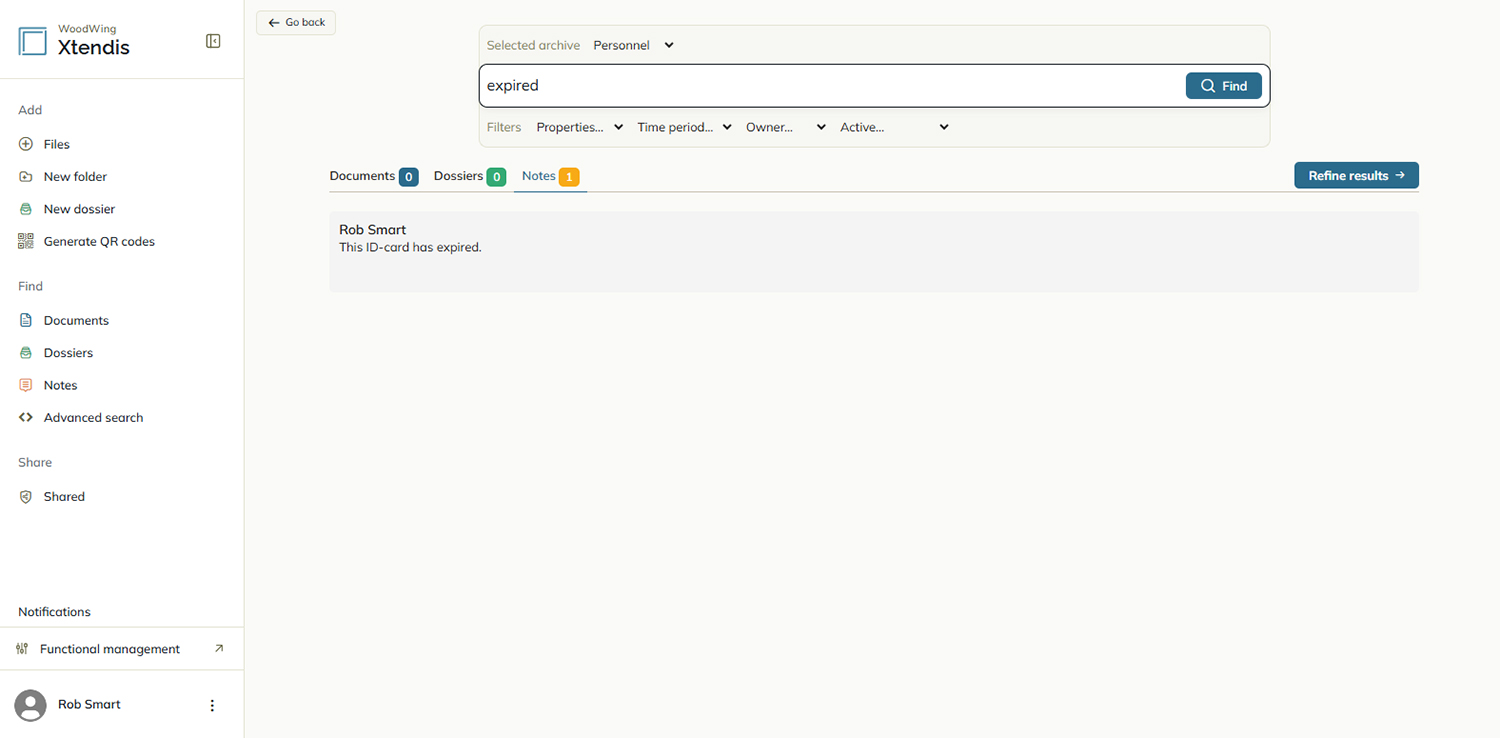Click the Documents page icon in sidebar
This screenshot has width=1500, height=738.
tap(26, 320)
